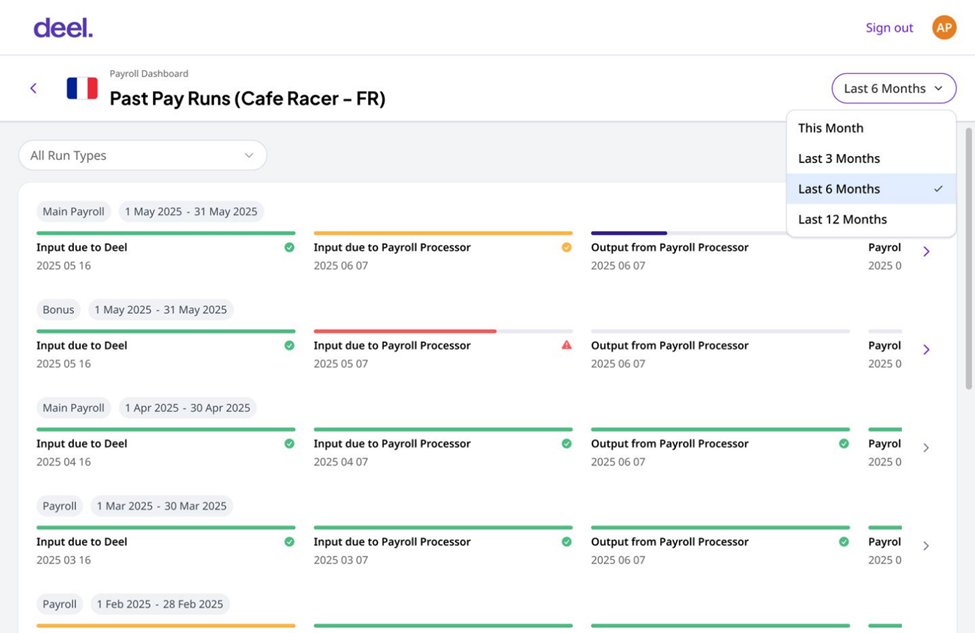Click the 1 Apr 2025 - 30 Apr 2025 date tag
975x633 pixels.
(x=188, y=408)
